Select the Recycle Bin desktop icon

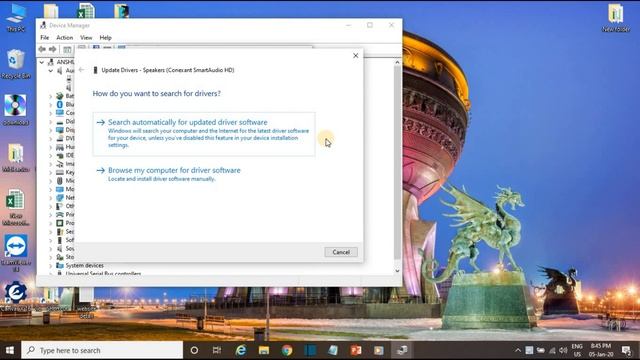[x=16, y=64]
